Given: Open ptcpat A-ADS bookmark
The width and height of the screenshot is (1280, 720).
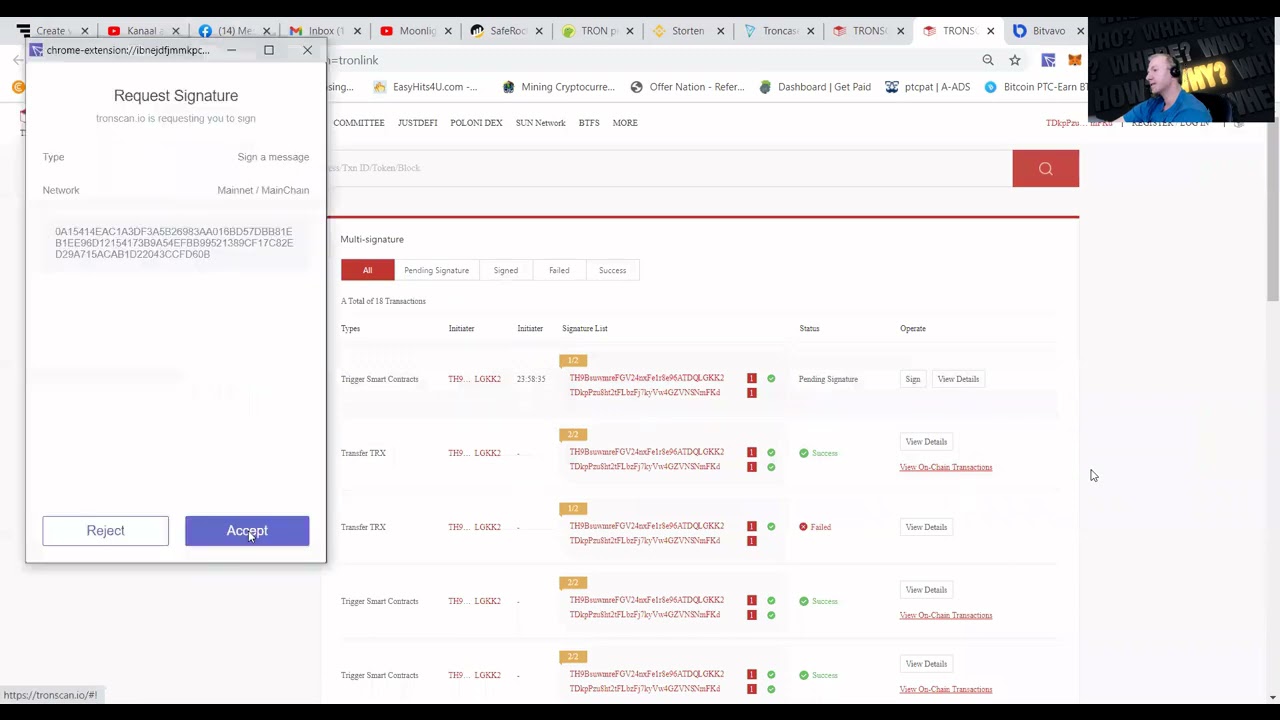Looking at the screenshot, I should 927,87.
